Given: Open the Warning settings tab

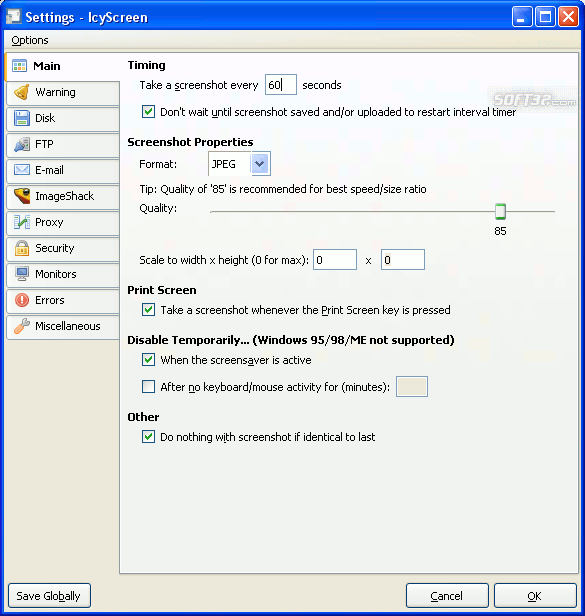Looking at the screenshot, I should (63, 92).
